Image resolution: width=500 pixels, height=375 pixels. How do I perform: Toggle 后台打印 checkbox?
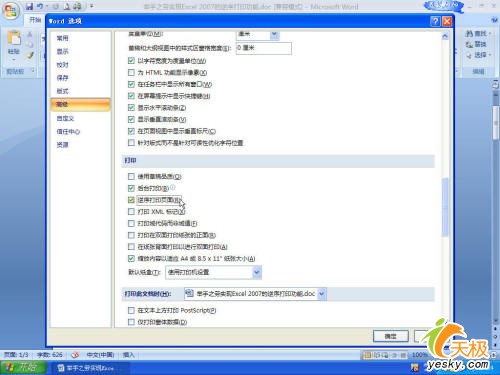(131, 188)
